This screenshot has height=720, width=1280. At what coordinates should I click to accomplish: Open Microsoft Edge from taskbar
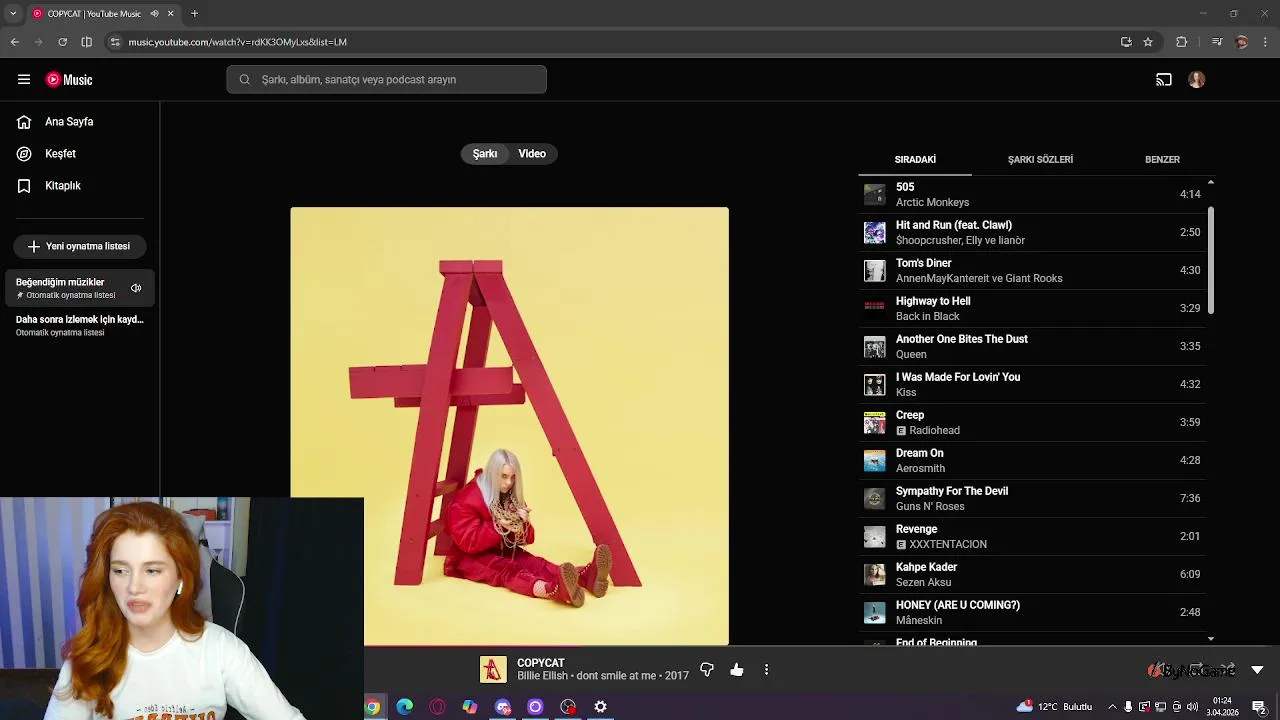pyautogui.click(x=405, y=707)
